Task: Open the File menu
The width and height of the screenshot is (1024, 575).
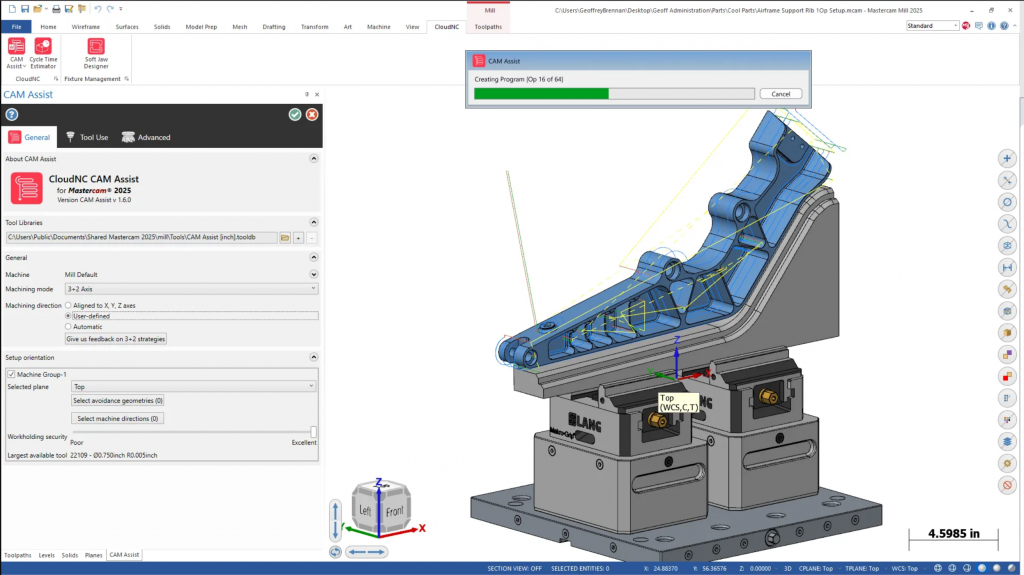Action: pos(16,27)
